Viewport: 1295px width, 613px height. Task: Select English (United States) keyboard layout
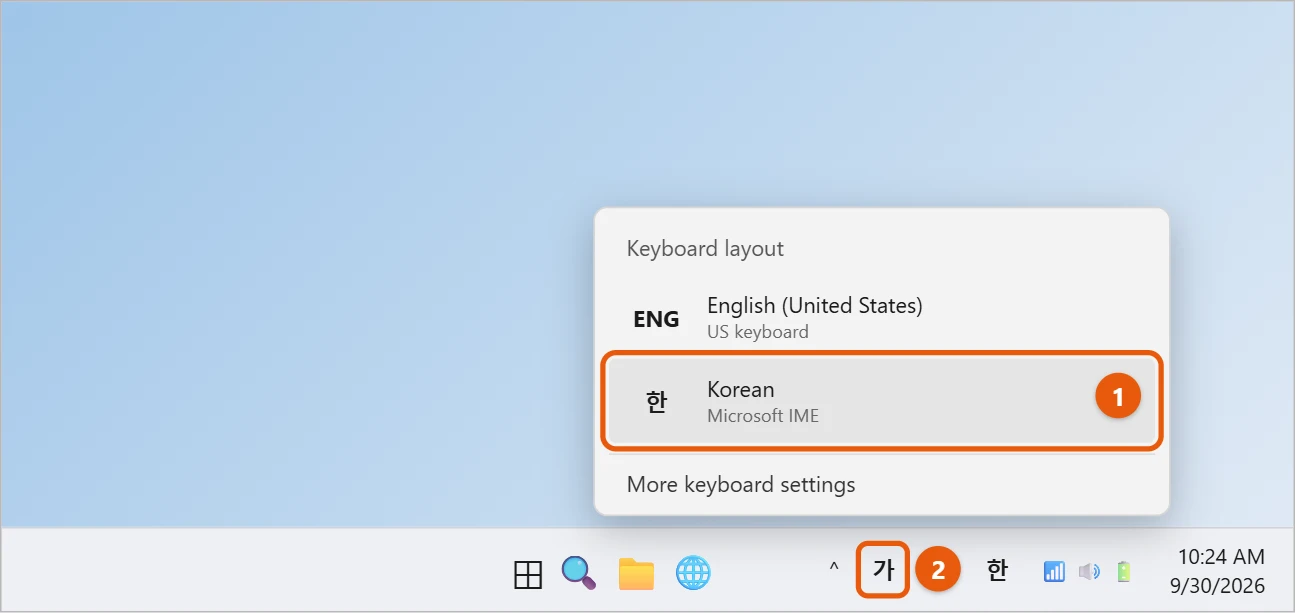(882, 317)
